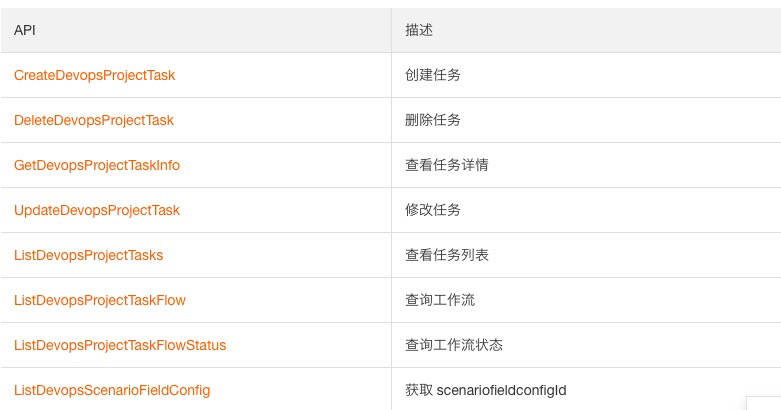Screen dimensions: 781x410
Task: Open the DeleteDevopsProjectTask API link
Action: [94, 120]
